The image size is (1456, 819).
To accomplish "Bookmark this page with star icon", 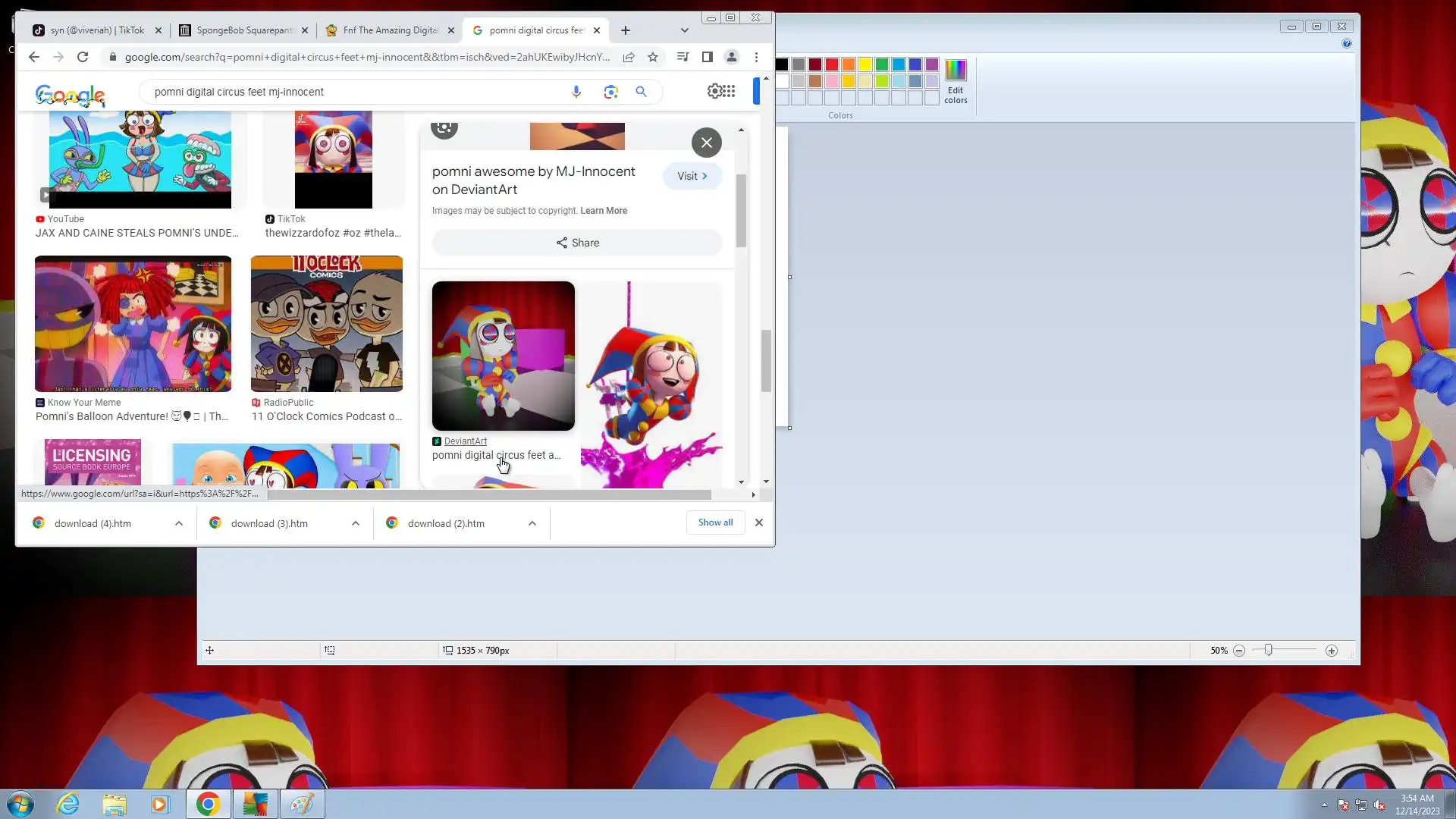I will (653, 57).
